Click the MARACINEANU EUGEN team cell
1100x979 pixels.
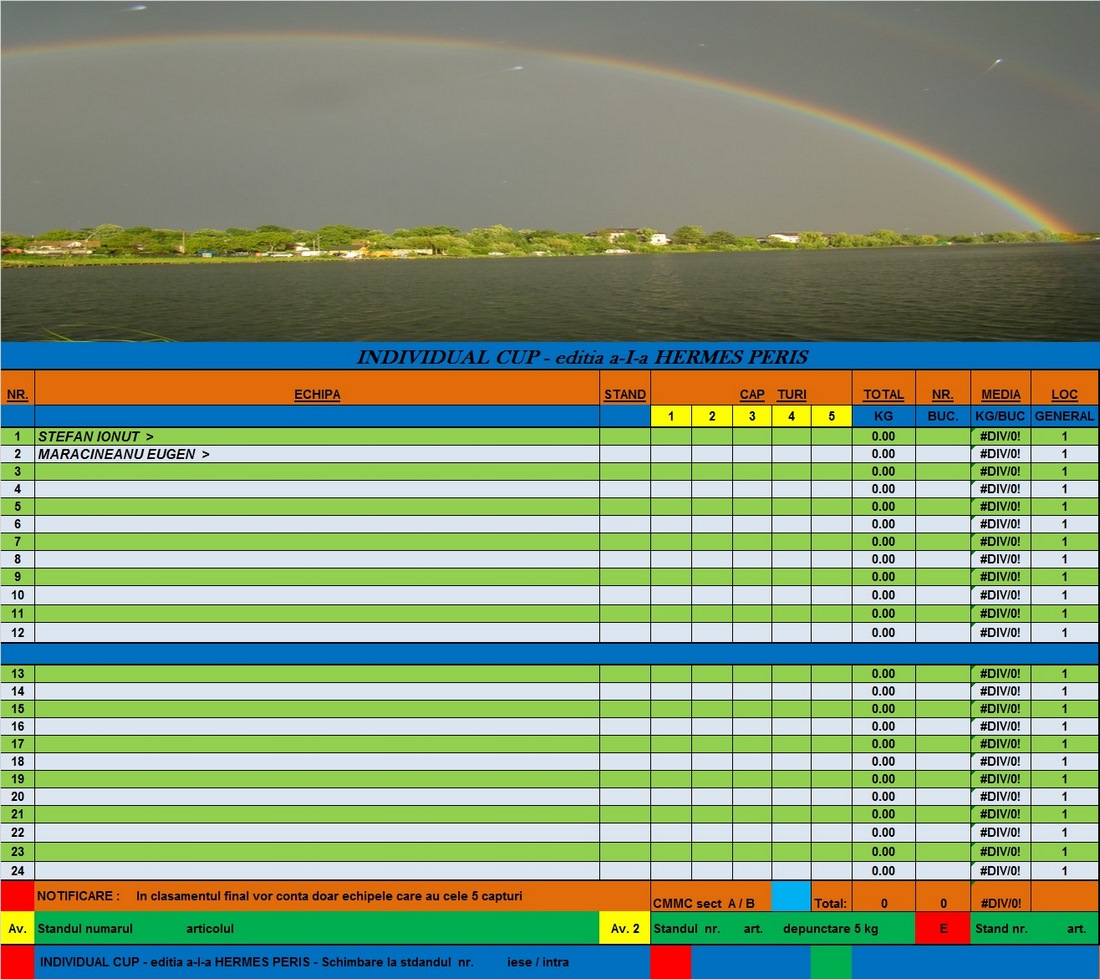point(317,454)
